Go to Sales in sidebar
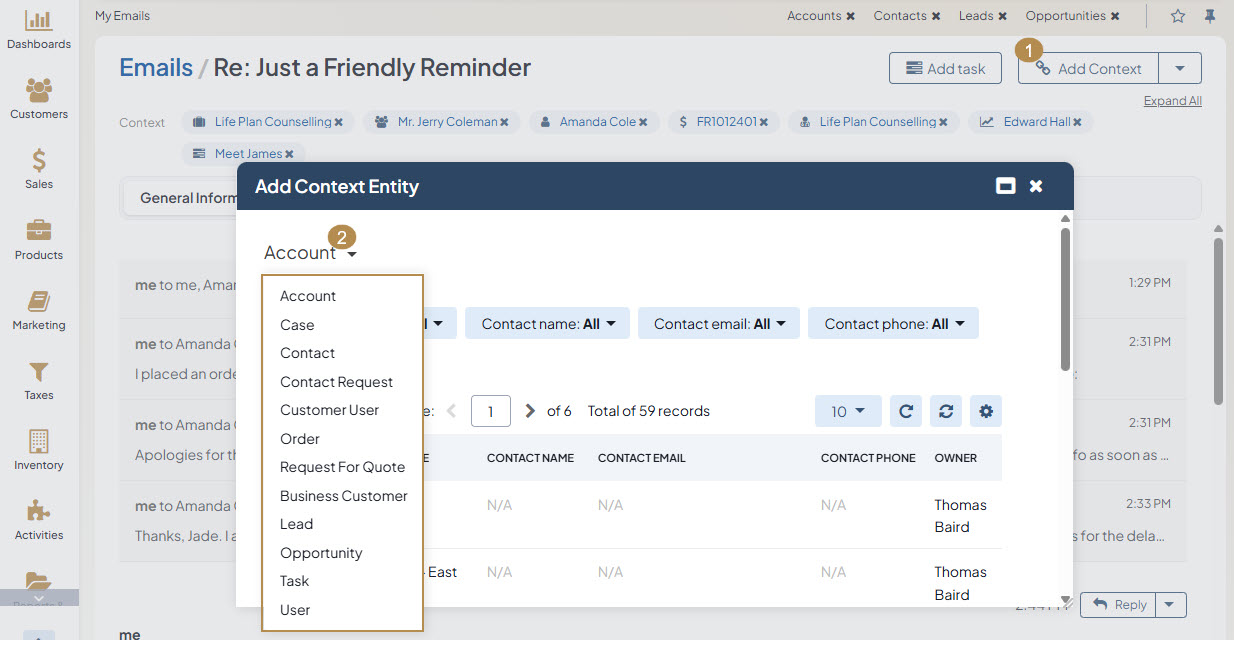The width and height of the screenshot is (1234, 661). click(39, 169)
